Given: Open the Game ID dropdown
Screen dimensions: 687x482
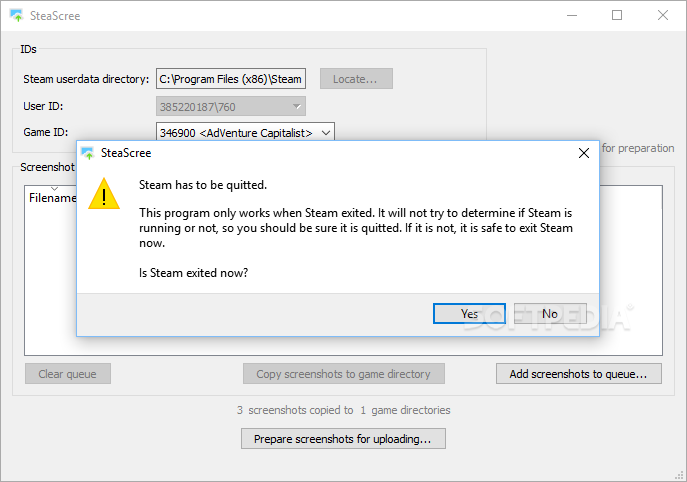Looking at the screenshot, I should click(245, 132).
